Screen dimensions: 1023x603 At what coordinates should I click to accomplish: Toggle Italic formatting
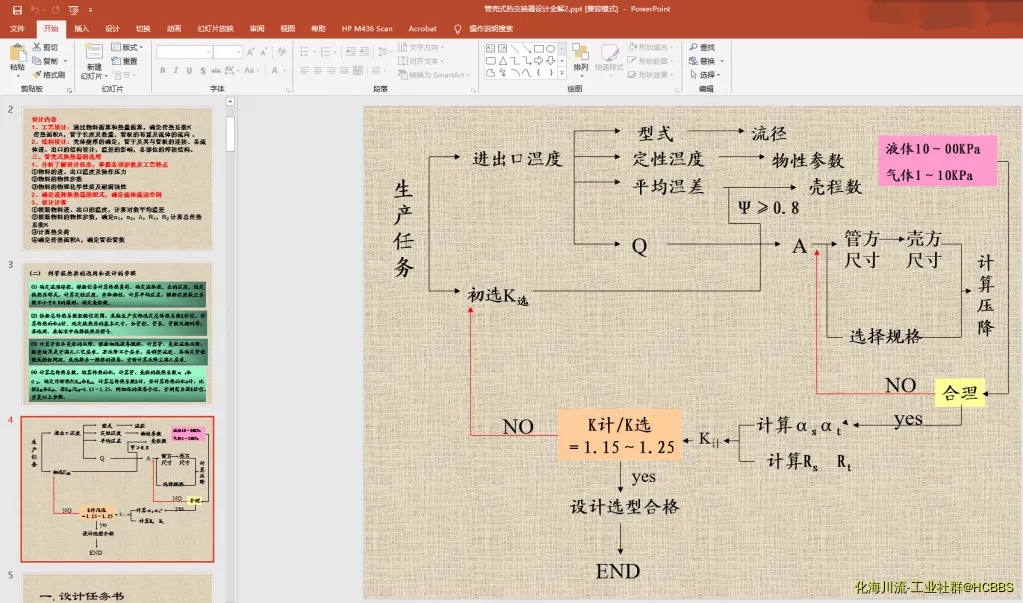[x=176, y=70]
